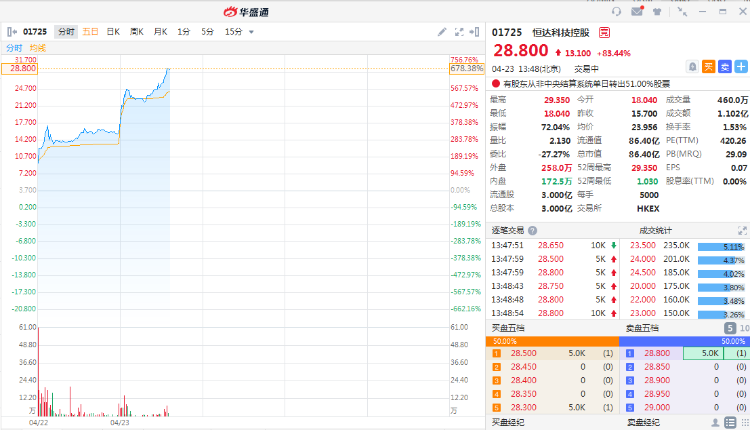The height and width of the screenshot is (430, 750).
Task: Show broker queue person view icon
Action: [715, 422]
